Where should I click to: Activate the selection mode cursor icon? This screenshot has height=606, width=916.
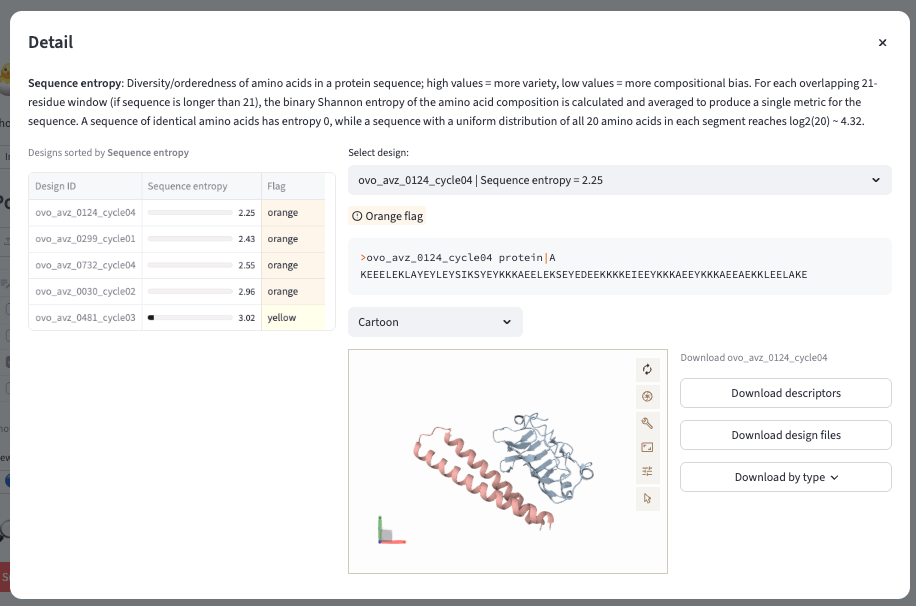[647, 497]
